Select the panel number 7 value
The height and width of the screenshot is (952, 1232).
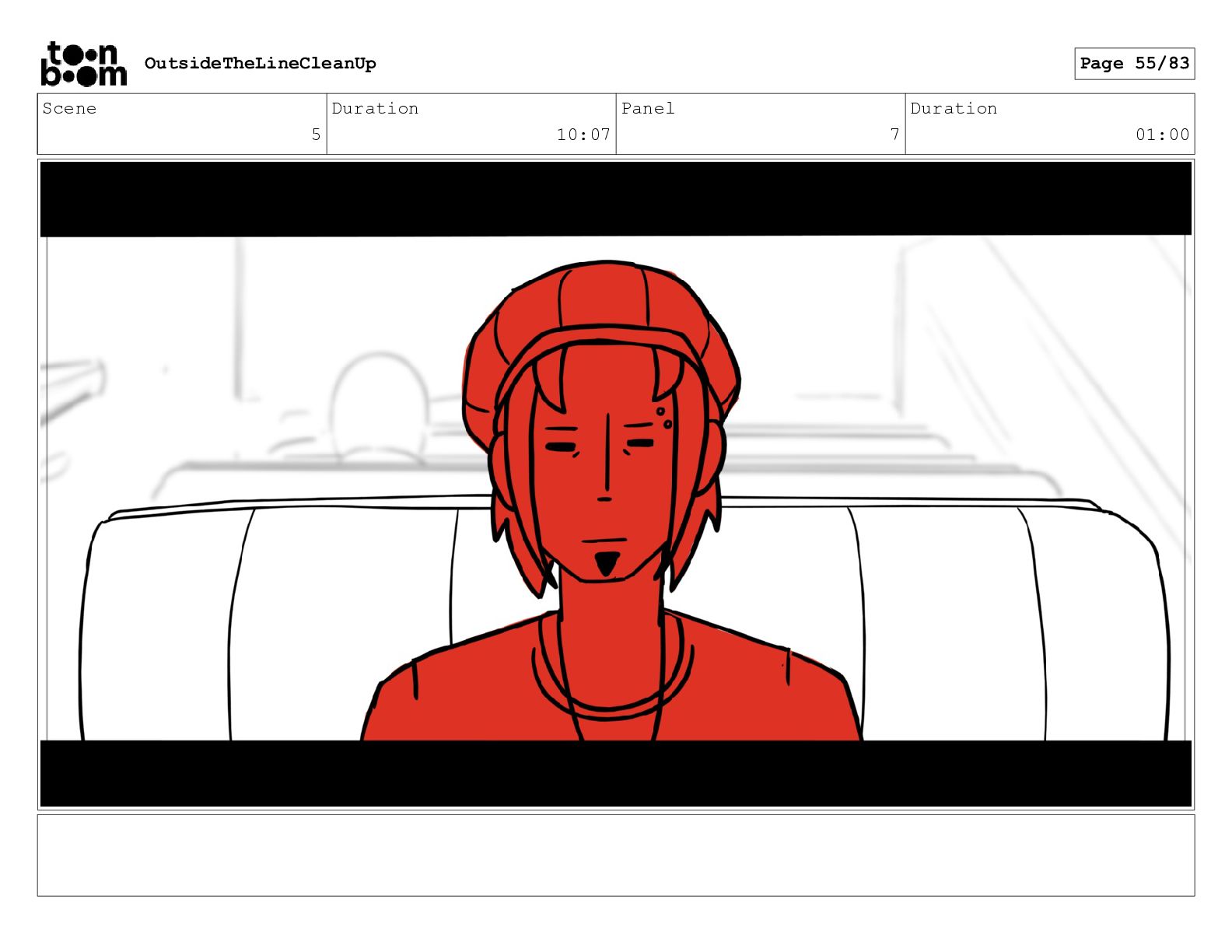[894, 135]
